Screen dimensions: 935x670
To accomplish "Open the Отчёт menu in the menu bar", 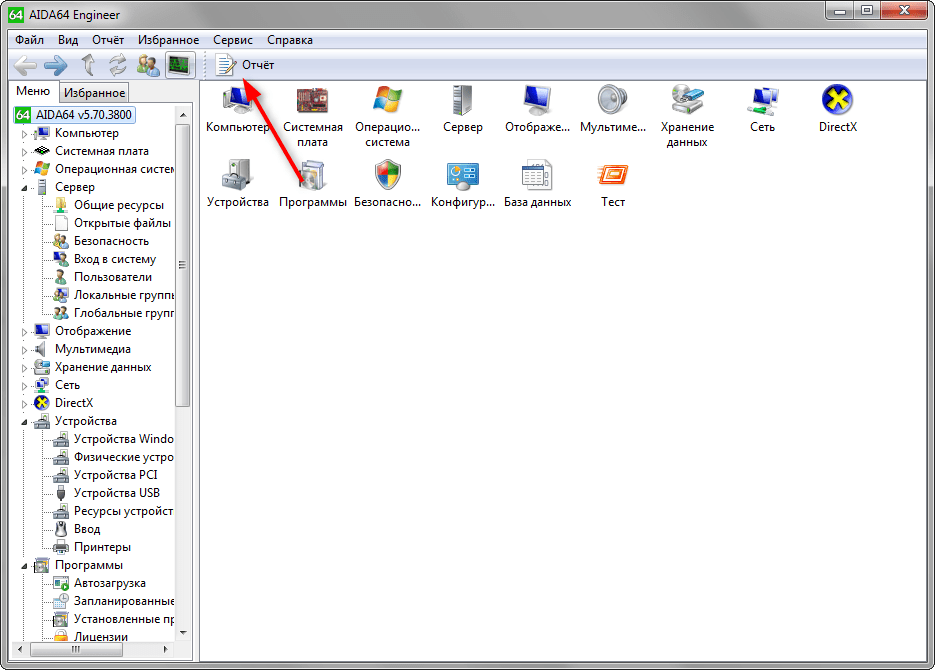I will pos(108,40).
